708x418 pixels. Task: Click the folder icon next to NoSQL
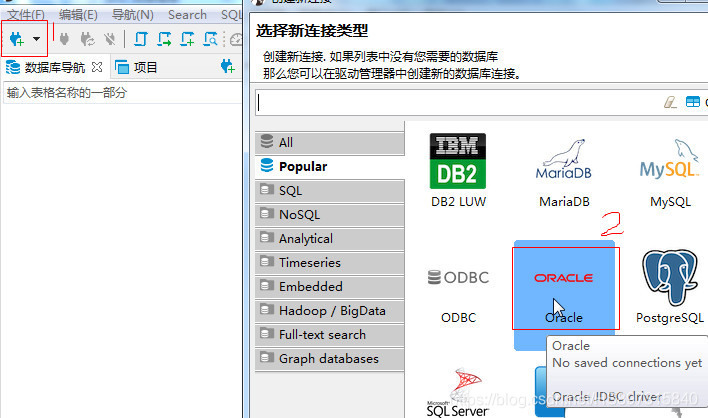click(267, 213)
